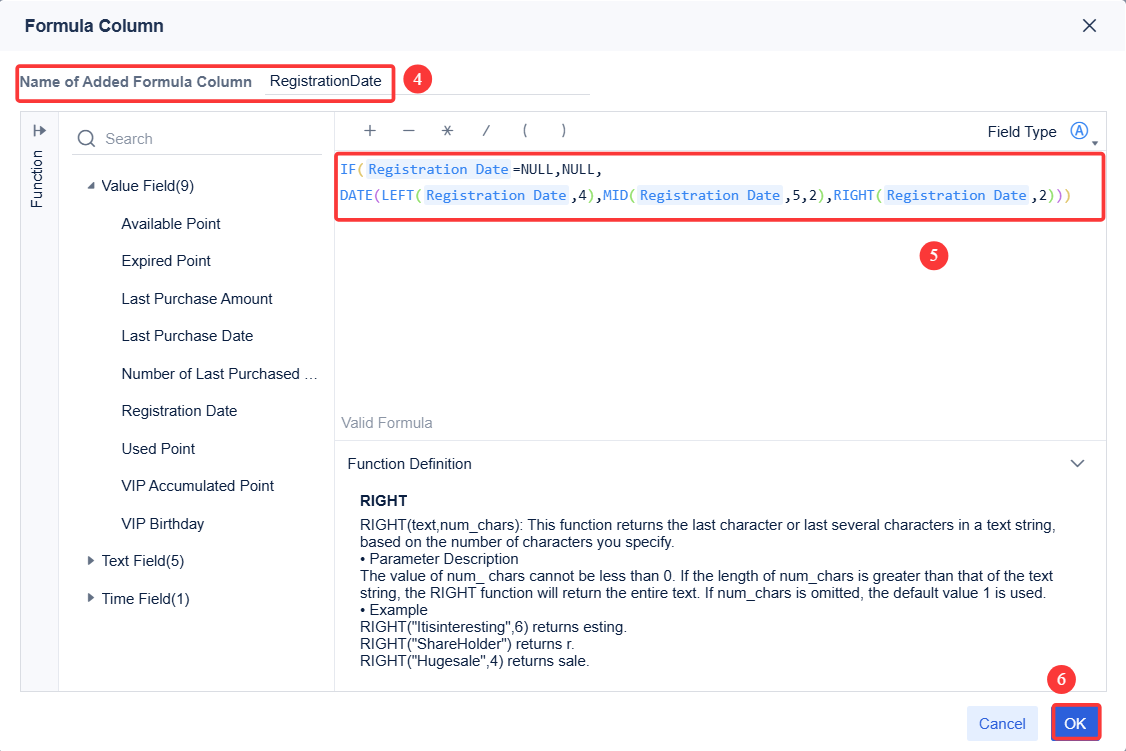The height and width of the screenshot is (751, 1126).
Task: Click inside the formula editor area
Action: tap(700, 300)
